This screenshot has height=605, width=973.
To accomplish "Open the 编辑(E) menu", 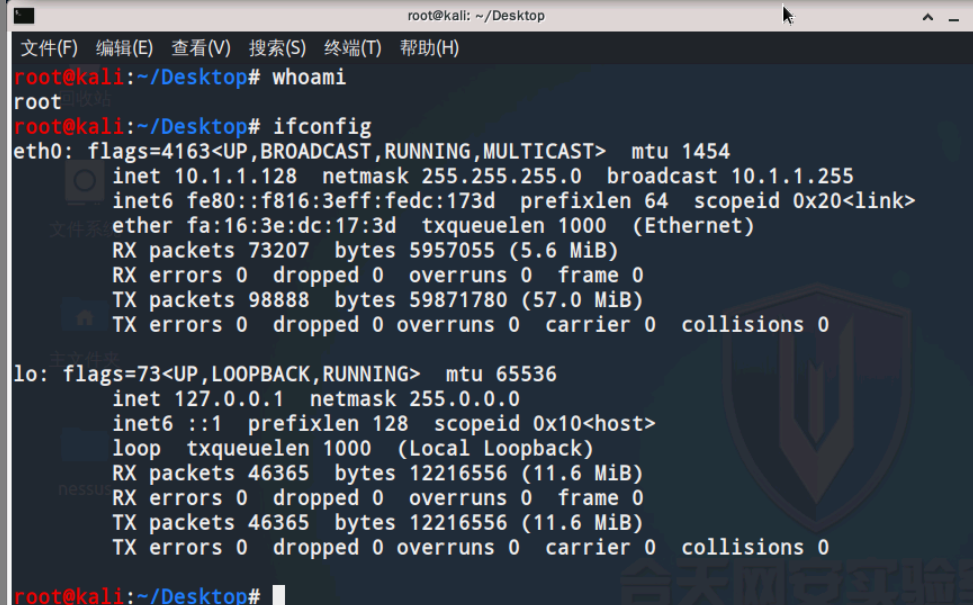I will click(x=124, y=48).
